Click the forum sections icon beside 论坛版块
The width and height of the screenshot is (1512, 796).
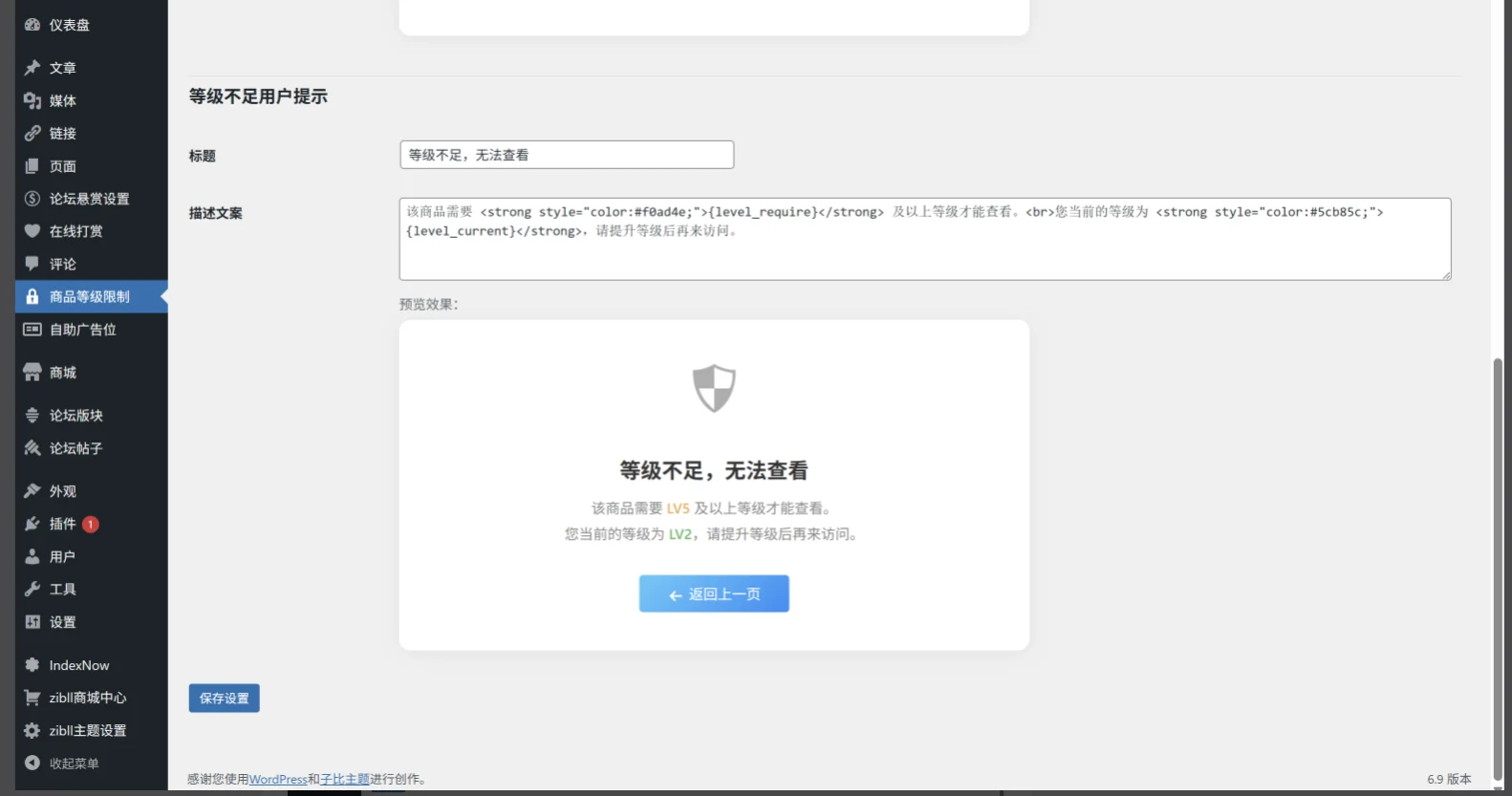[32, 416]
